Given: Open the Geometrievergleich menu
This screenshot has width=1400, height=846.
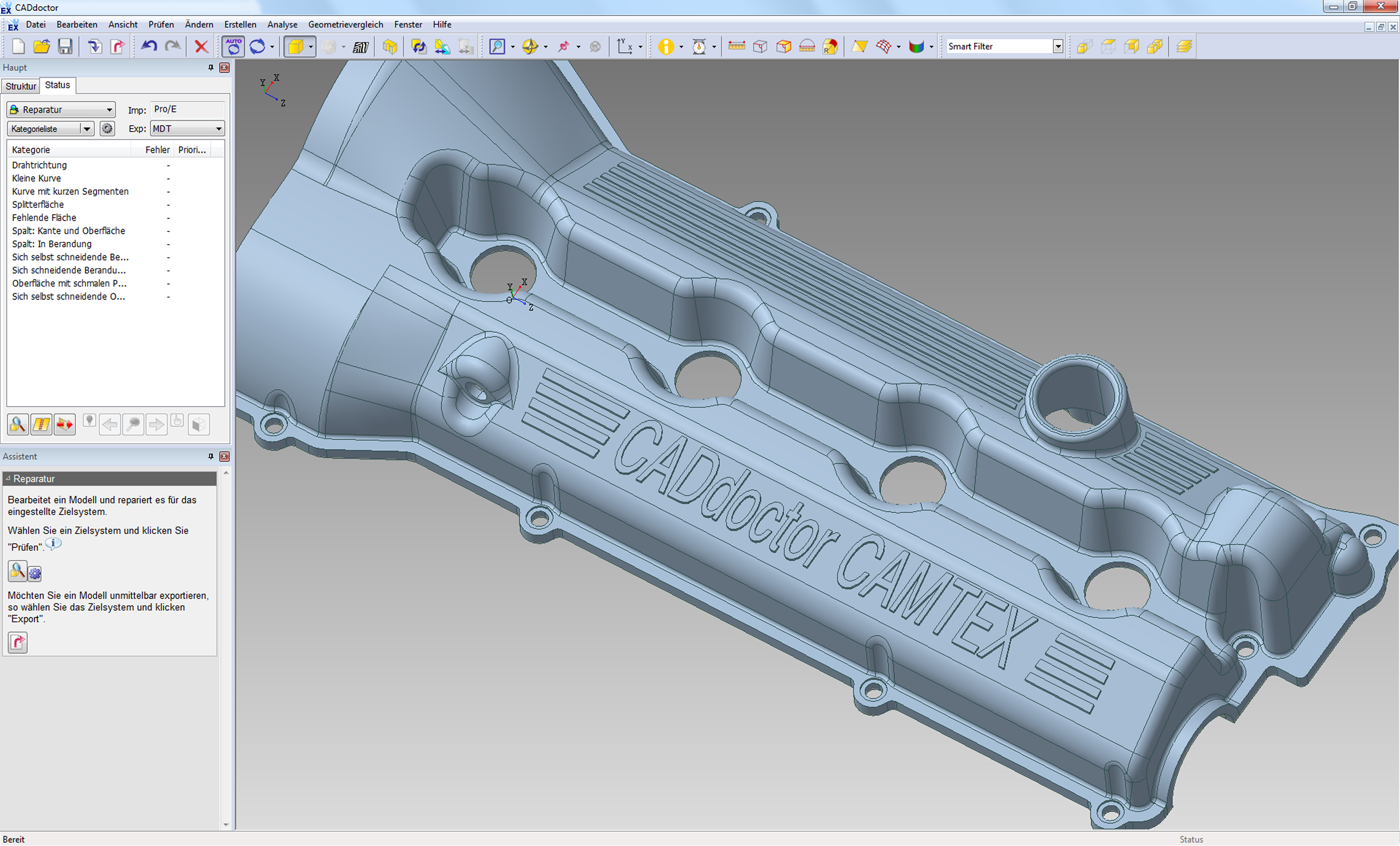Looking at the screenshot, I should pos(345,25).
